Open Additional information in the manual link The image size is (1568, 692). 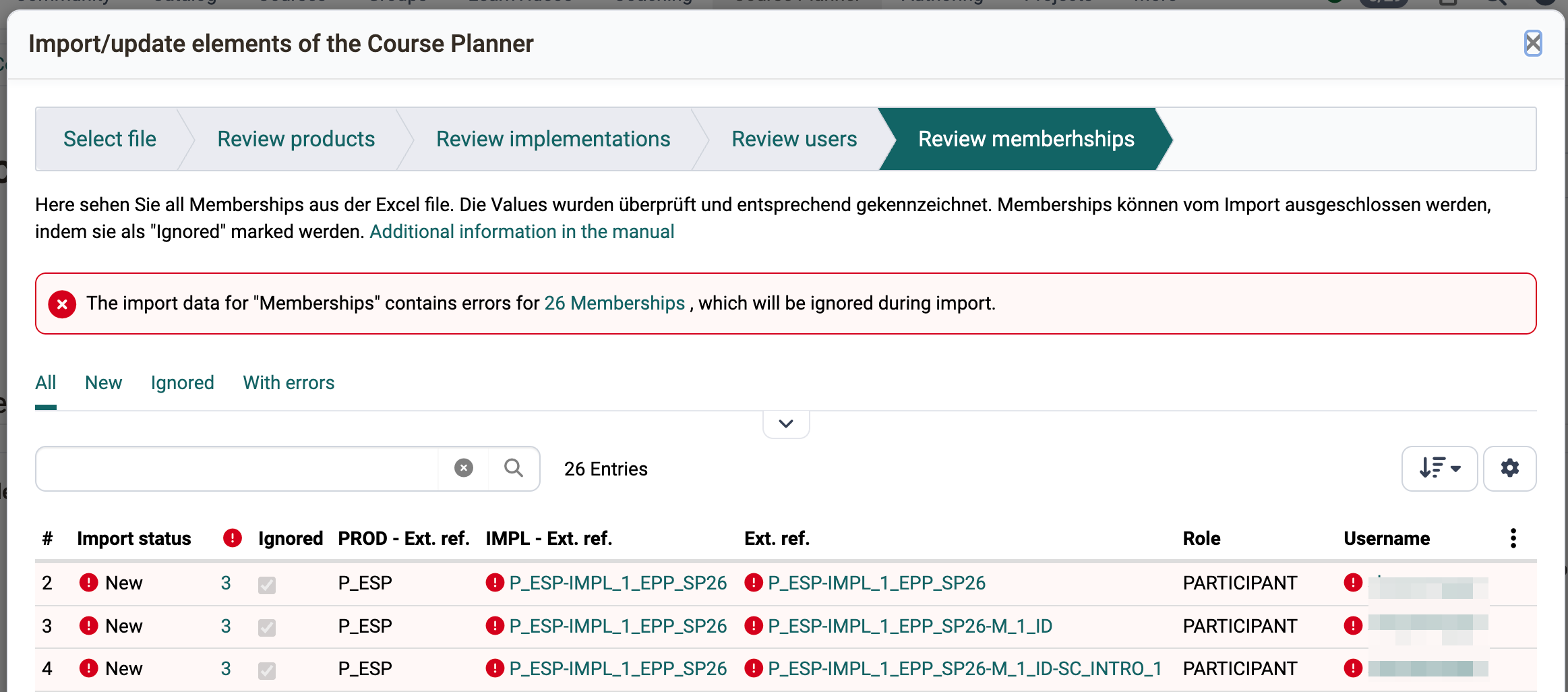(522, 231)
